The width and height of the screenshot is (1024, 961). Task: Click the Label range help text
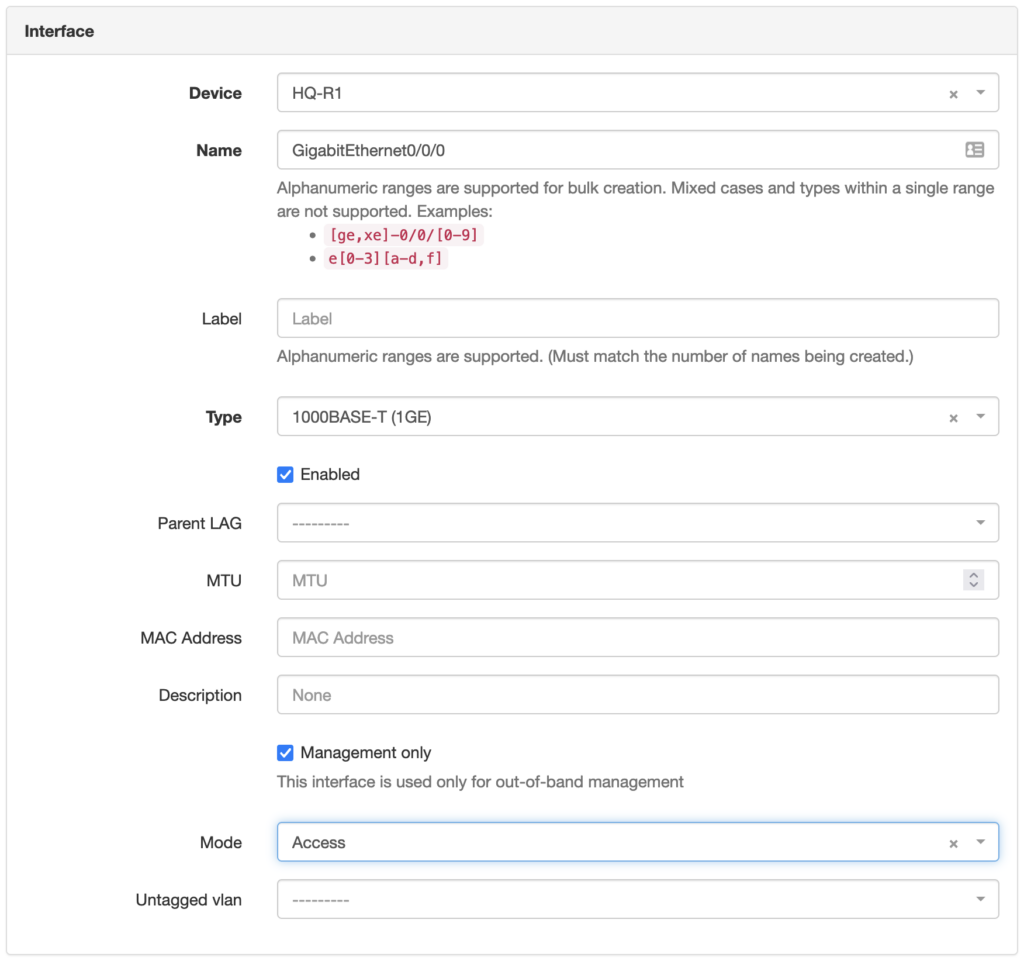tap(595, 356)
